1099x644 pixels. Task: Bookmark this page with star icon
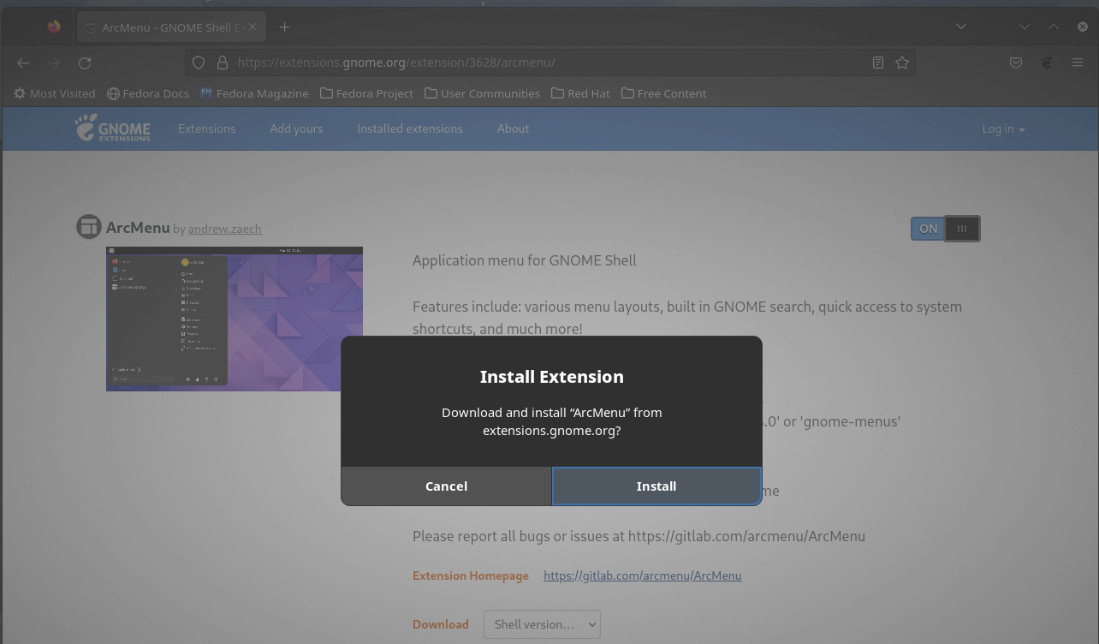902,62
